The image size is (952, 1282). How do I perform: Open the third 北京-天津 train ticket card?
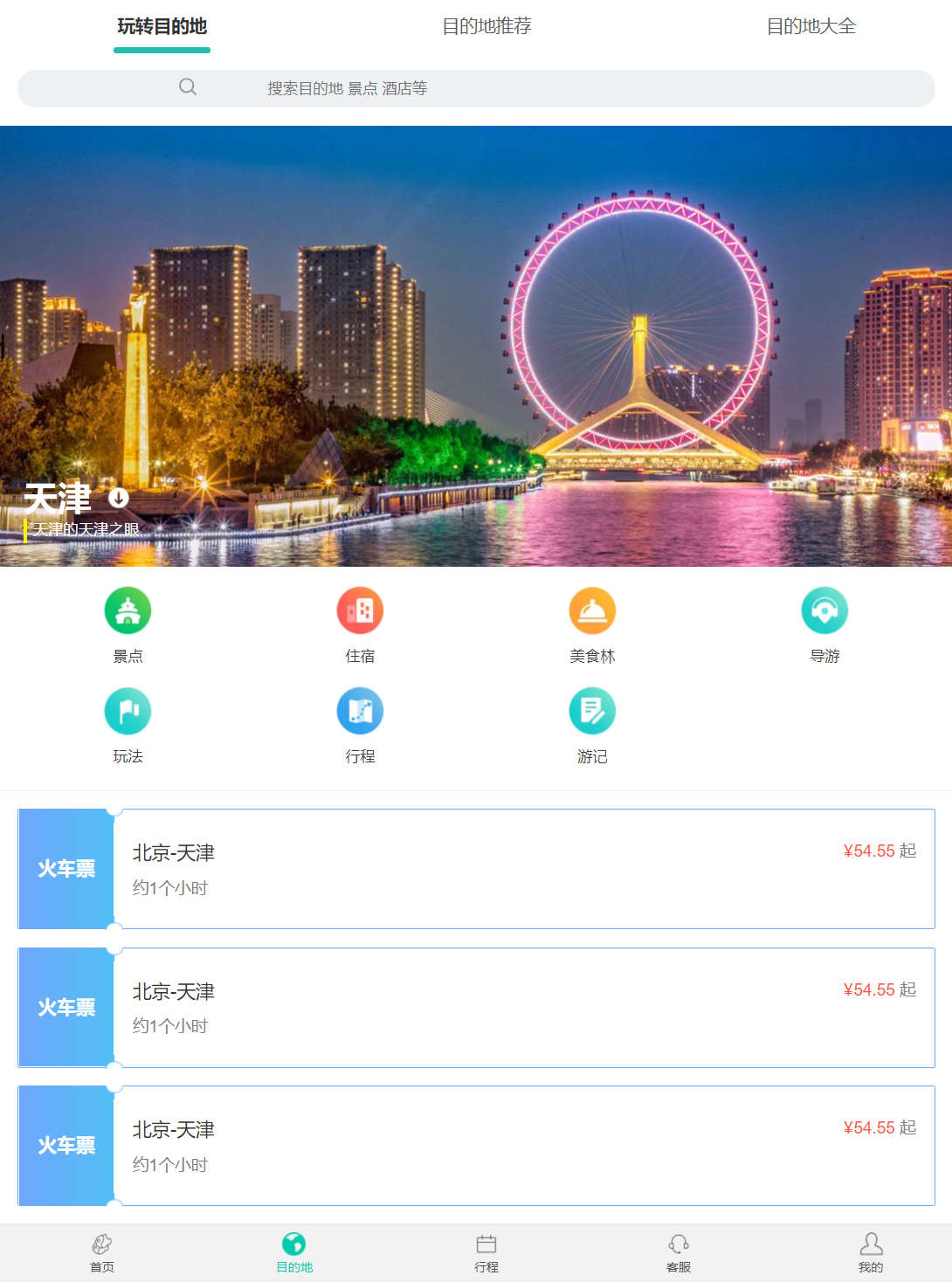point(476,1146)
